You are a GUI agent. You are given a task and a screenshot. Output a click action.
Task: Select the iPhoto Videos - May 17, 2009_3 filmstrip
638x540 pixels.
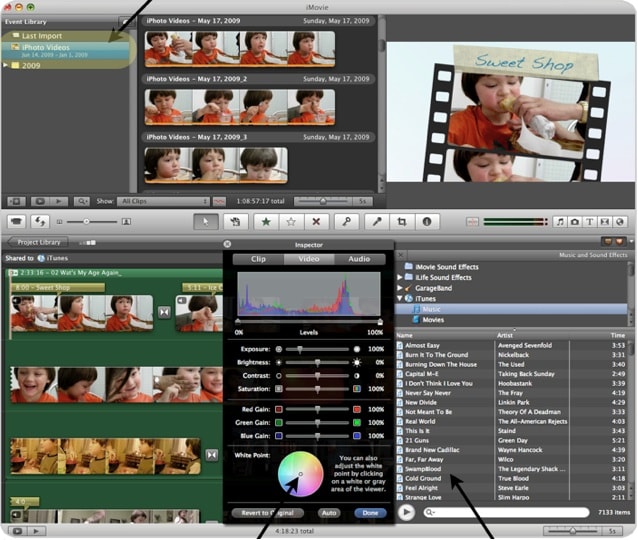[x=216, y=165]
